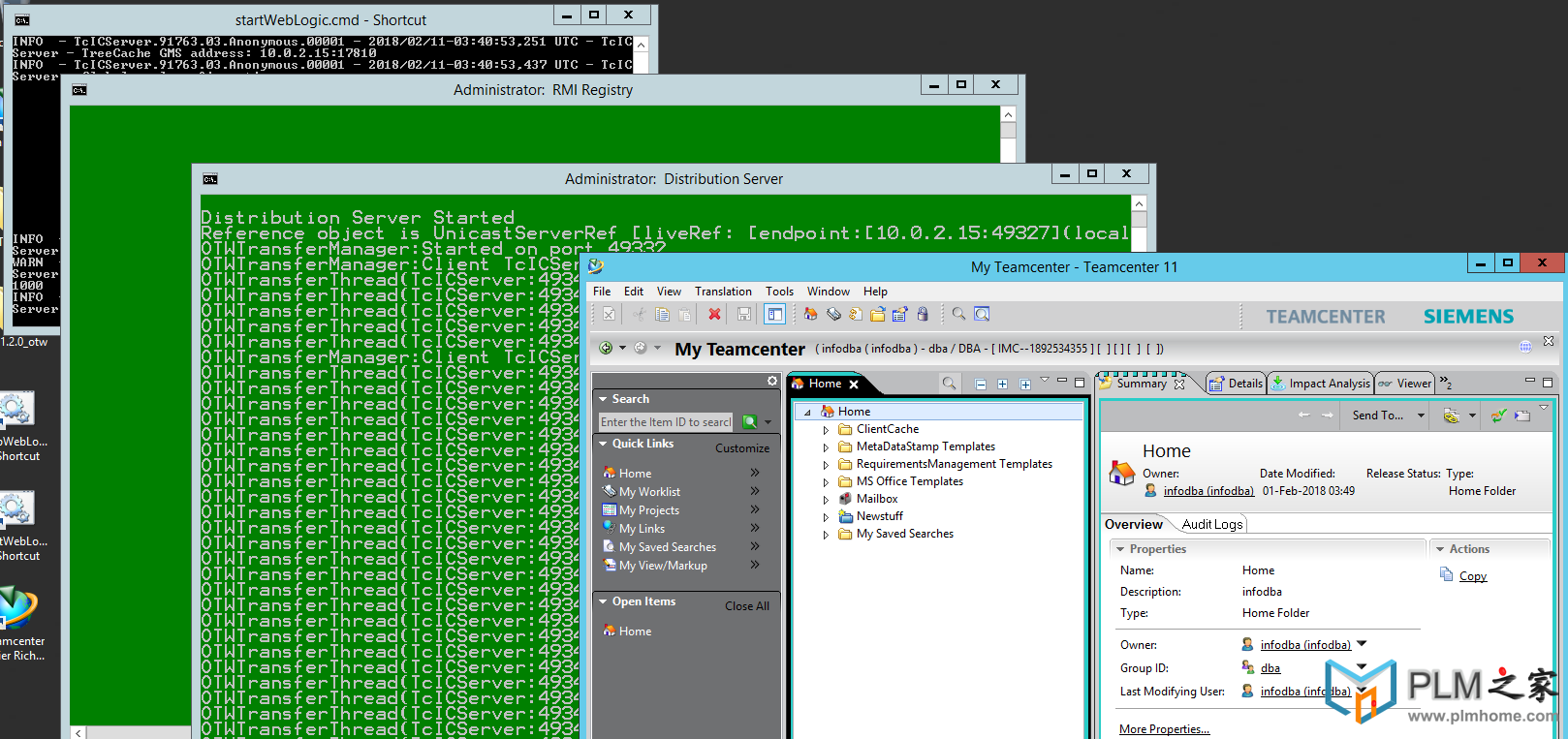Click the green check refresh icon in Summary
The image size is (1568, 739).
coord(1499,416)
